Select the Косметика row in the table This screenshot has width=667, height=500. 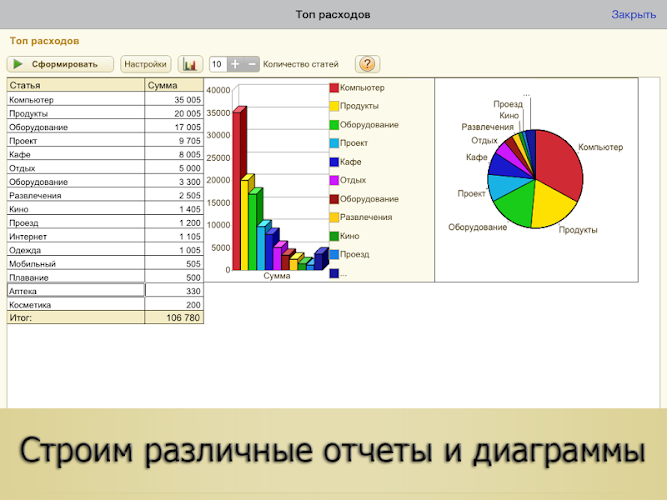click(x=105, y=304)
